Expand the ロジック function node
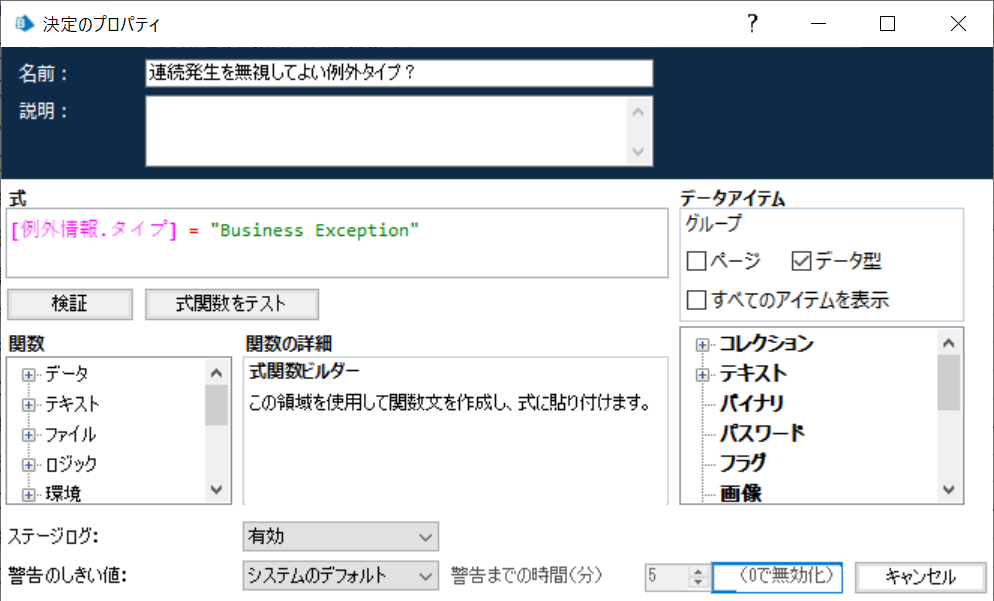The height and width of the screenshot is (601, 994). tap(29, 465)
